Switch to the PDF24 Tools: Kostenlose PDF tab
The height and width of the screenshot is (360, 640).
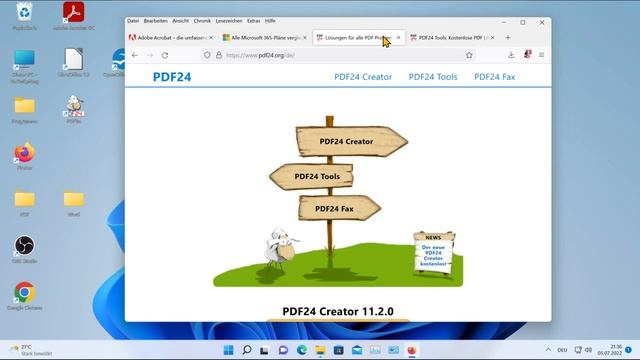452,38
